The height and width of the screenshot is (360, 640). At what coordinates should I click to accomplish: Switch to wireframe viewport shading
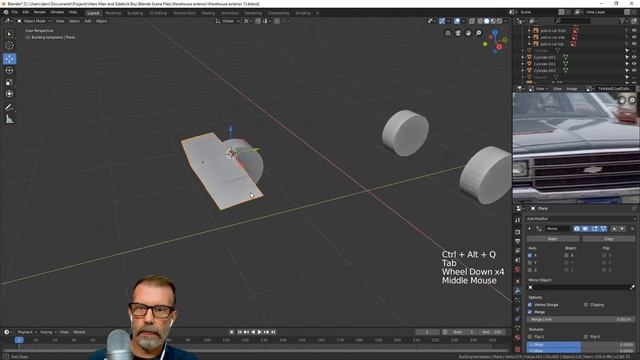click(x=480, y=21)
